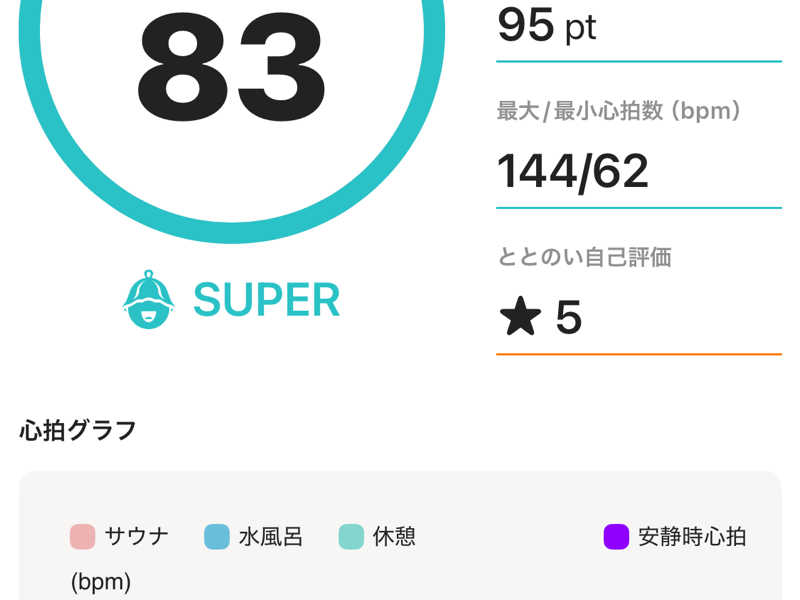Select the teal 休憩 legend swatch

click(x=351, y=537)
